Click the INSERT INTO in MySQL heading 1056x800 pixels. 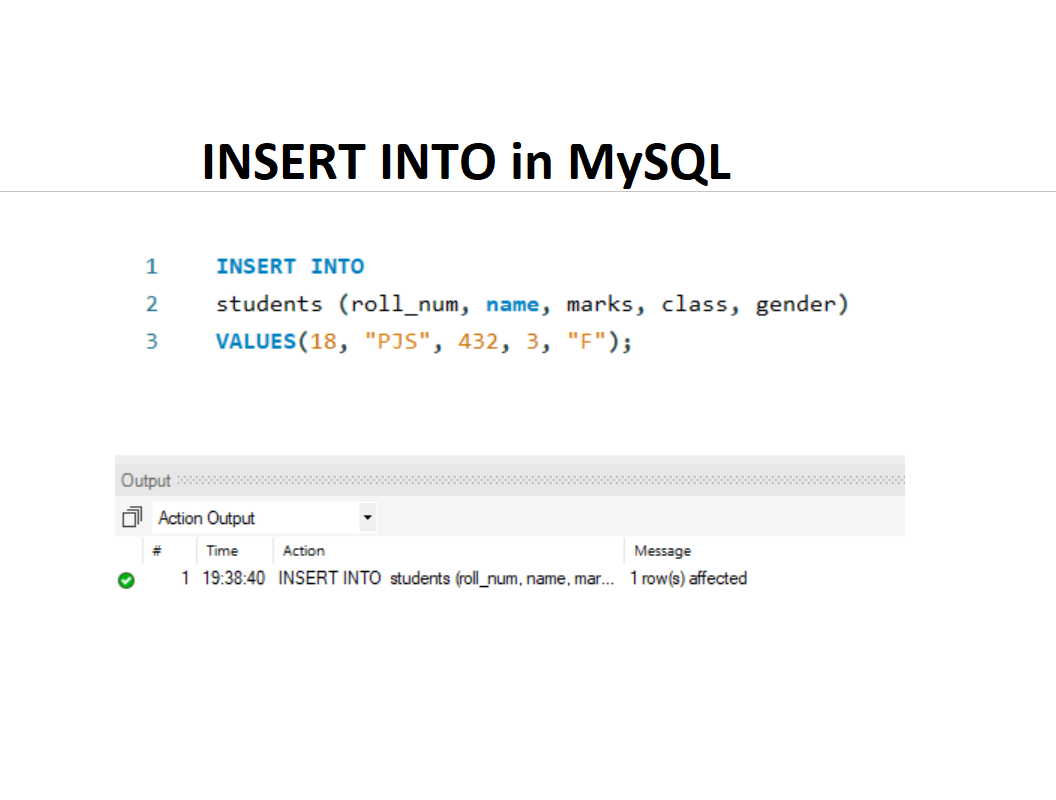pos(466,162)
